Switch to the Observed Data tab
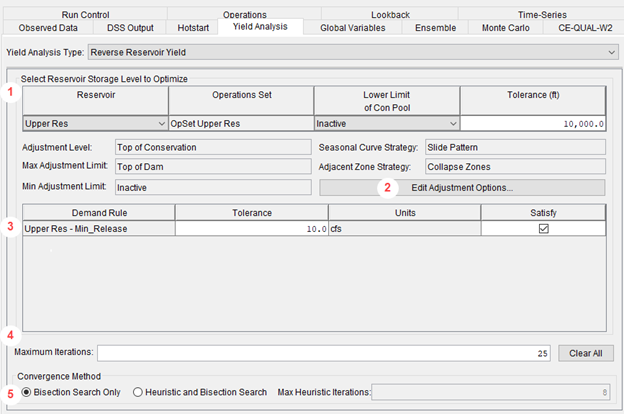Screen dimensions: 624x414 48,28
